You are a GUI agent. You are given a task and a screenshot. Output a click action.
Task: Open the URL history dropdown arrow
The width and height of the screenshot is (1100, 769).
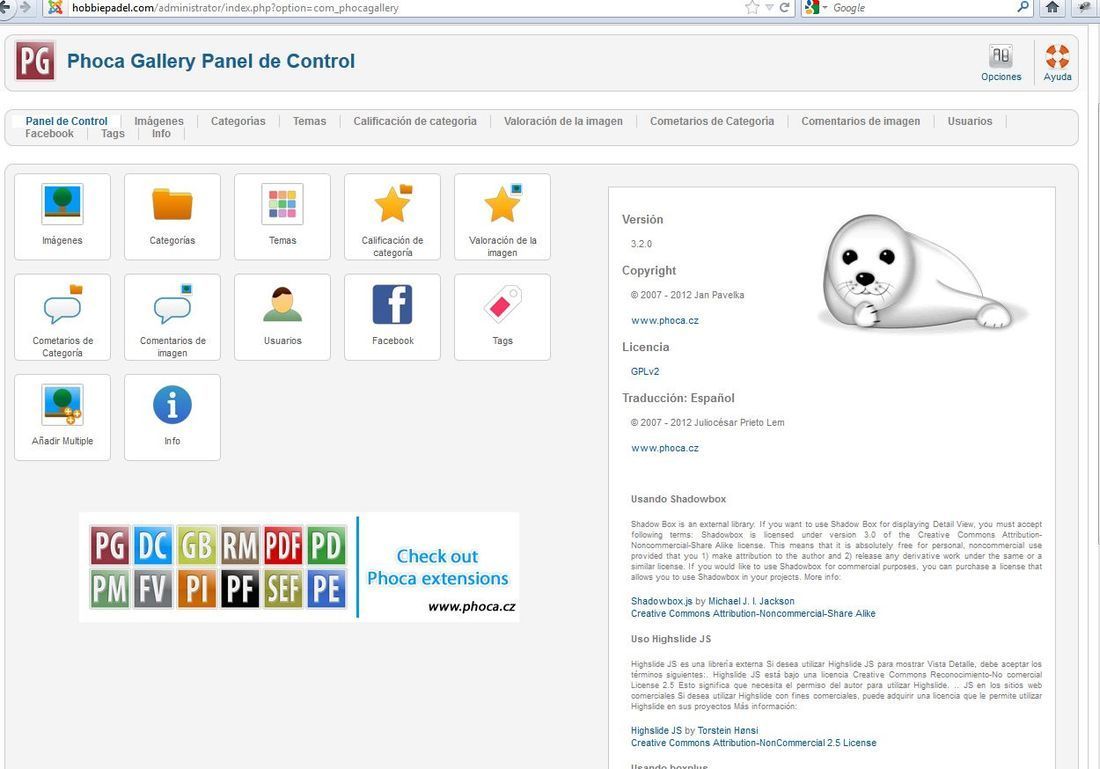coord(769,8)
